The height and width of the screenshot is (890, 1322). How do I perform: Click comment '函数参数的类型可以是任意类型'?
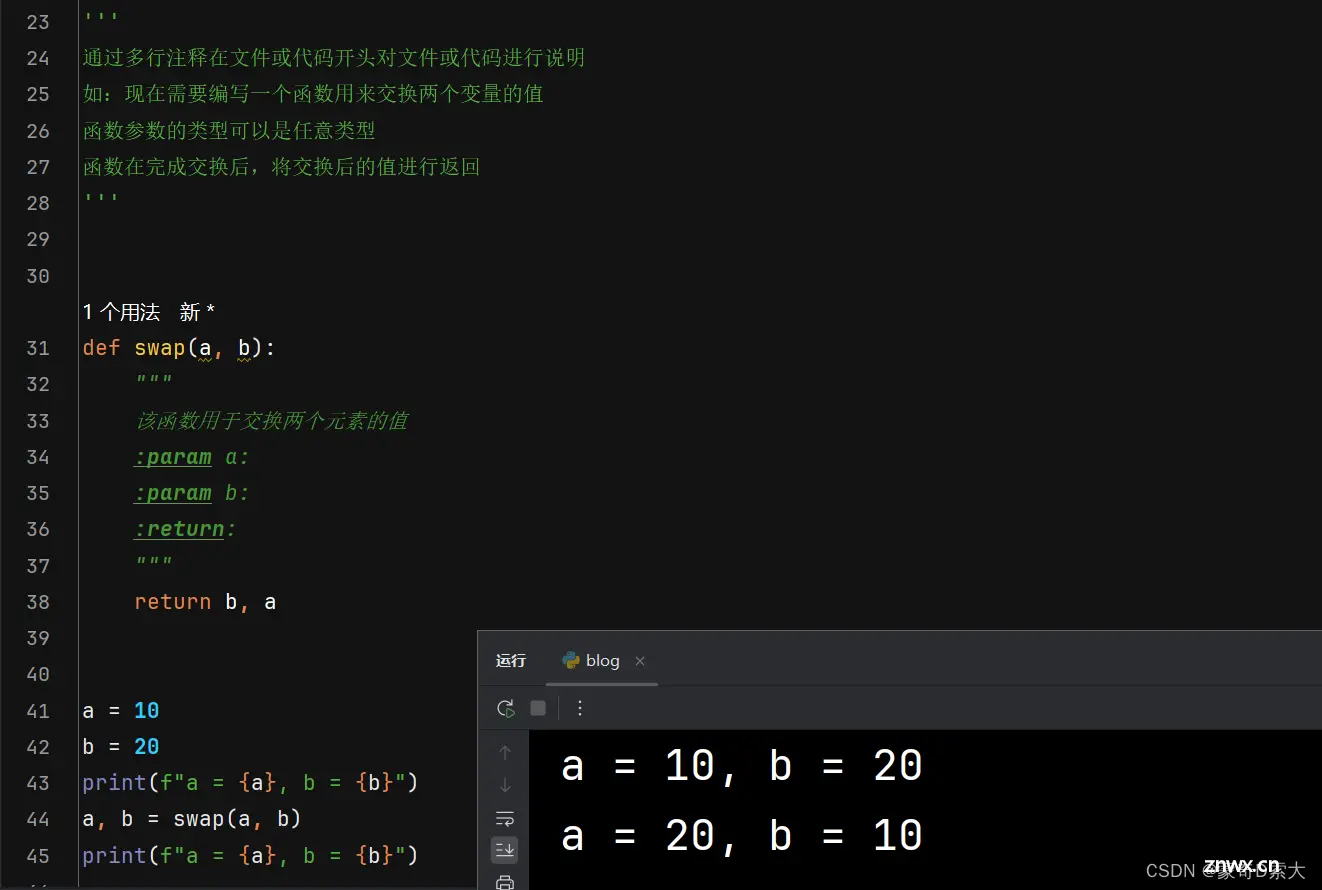click(229, 130)
